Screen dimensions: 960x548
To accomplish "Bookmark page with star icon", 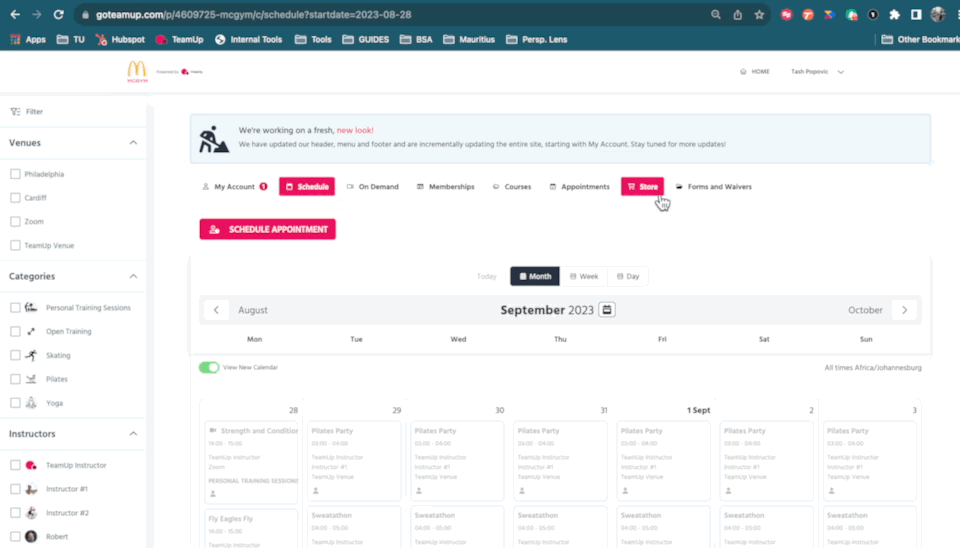I will point(760,15).
